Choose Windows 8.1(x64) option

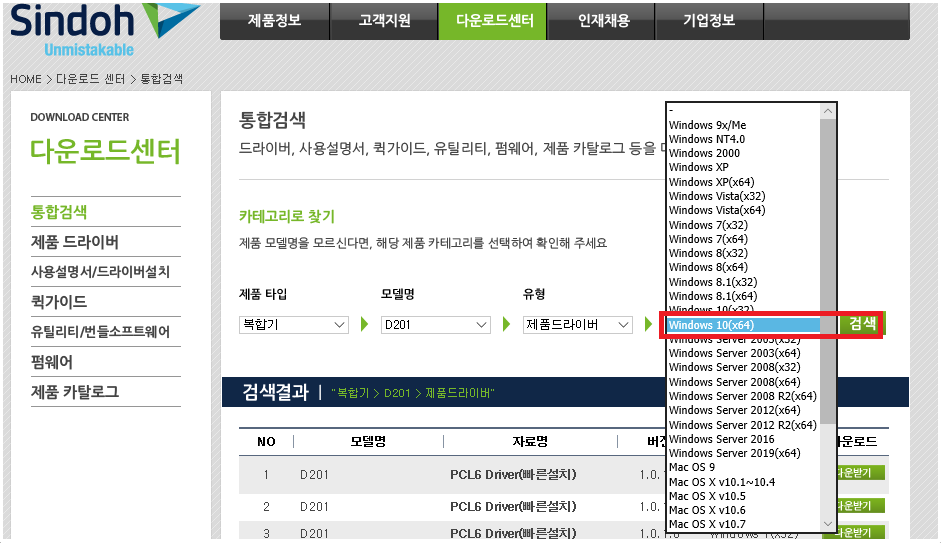tap(744, 296)
